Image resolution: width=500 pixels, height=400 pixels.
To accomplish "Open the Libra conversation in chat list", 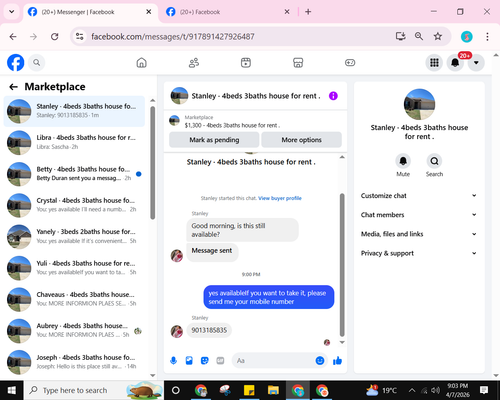I will point(74,142).
